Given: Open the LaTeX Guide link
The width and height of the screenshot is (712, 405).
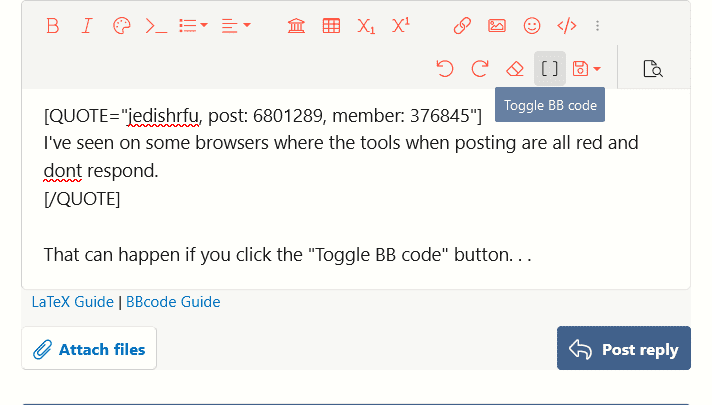Looking at the screenshot, I should click(73, 302).
